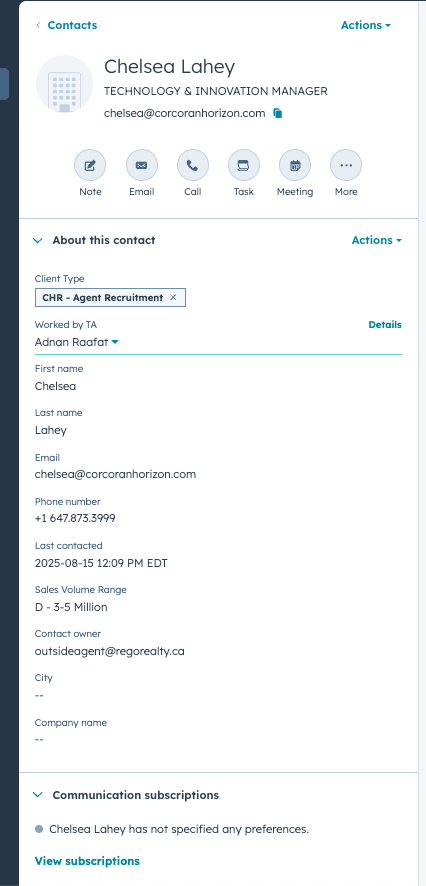Collapse the About this contact section
The height and width of the screenshot is (886, 426).
[x=38, y=240]
